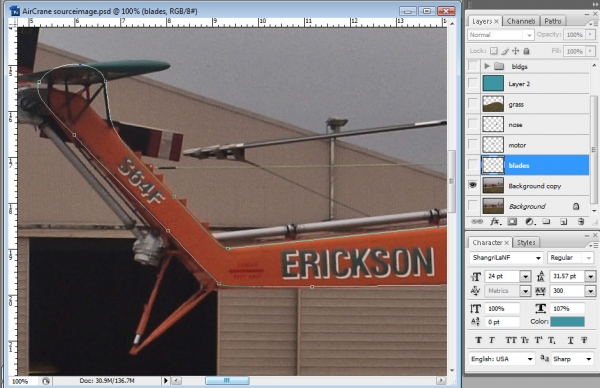
Task: Show the grass layer visibility
Action: pos(473,104)
